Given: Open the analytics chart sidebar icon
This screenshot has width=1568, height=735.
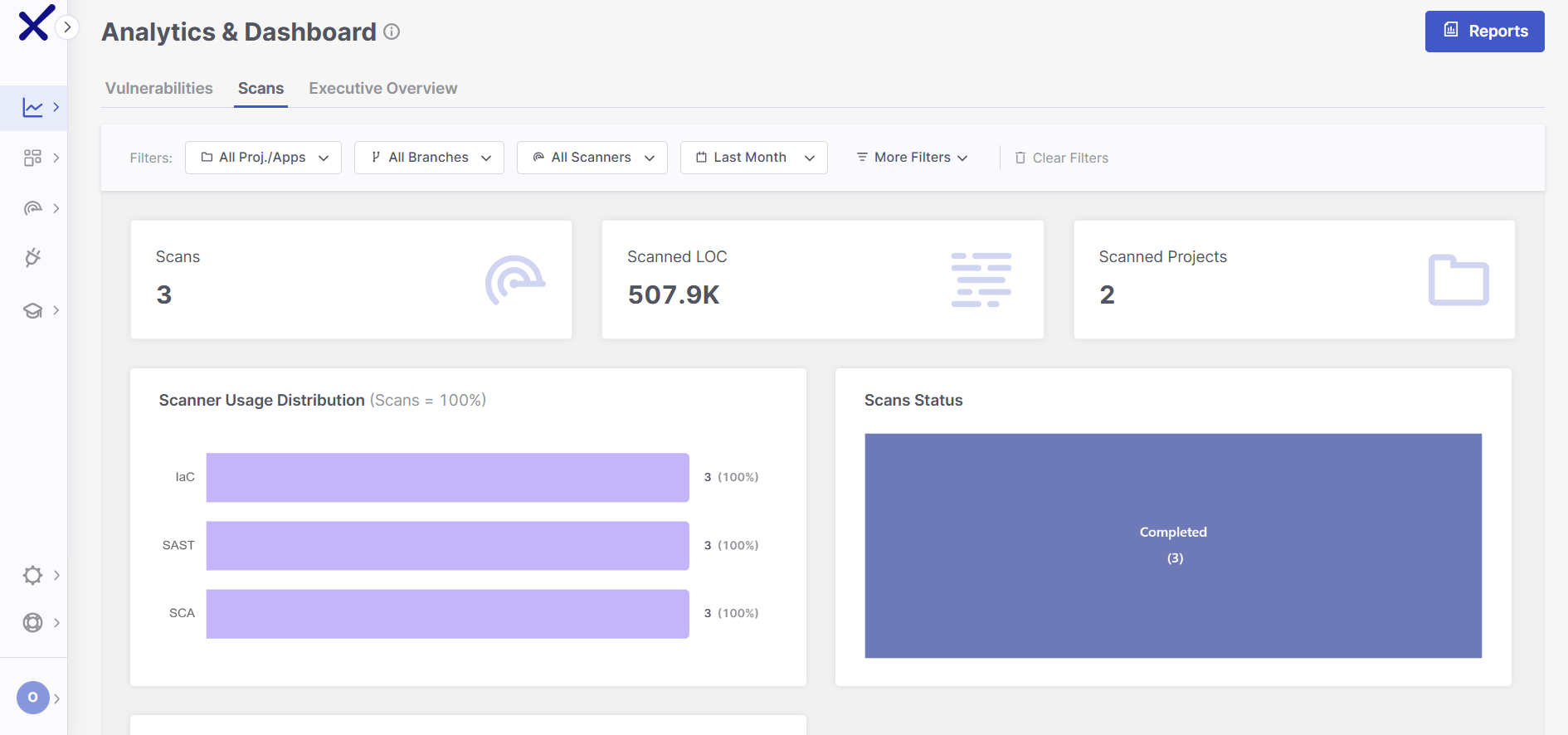Looking at the screenshot, I should tap(32, 108).
